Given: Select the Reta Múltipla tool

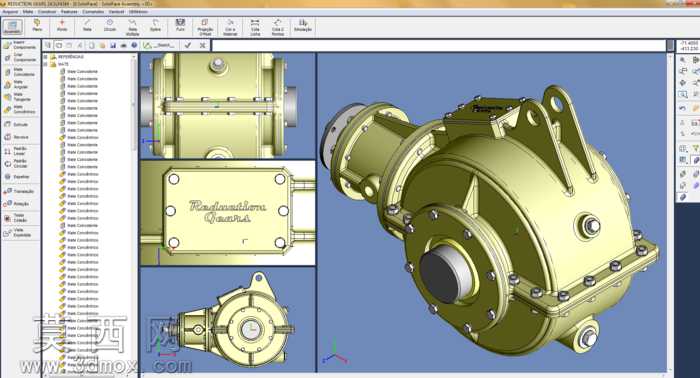Looking at the screenshot, I should click(x=133, y=27).
